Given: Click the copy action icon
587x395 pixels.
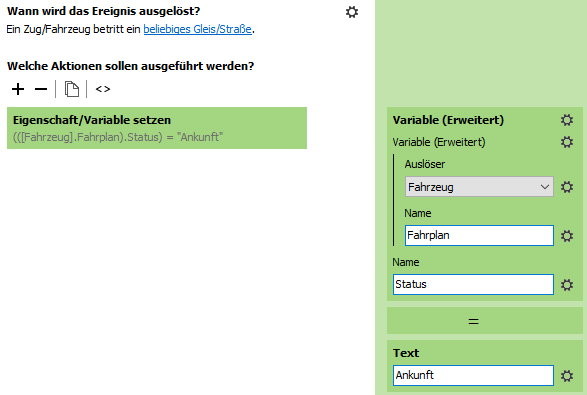Looking at the screenshot, I should pos(72,89).
